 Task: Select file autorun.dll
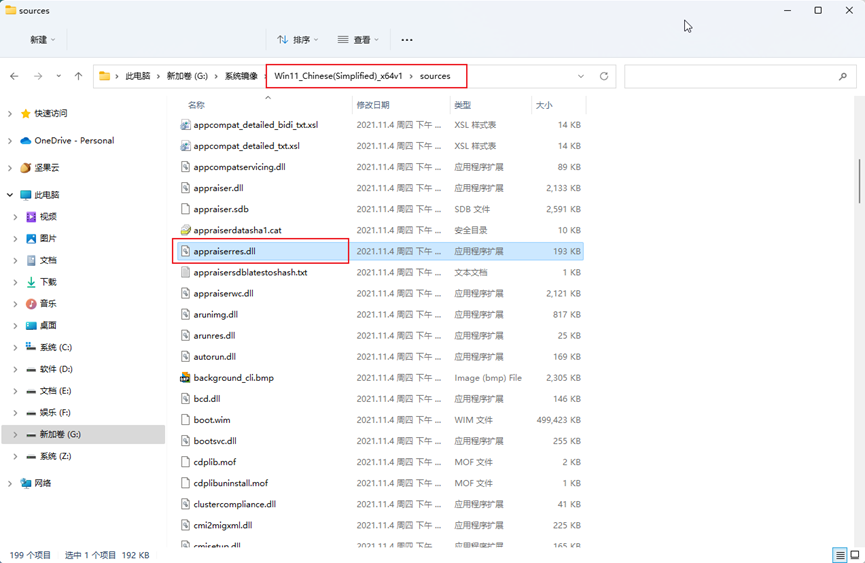[215, 357]
